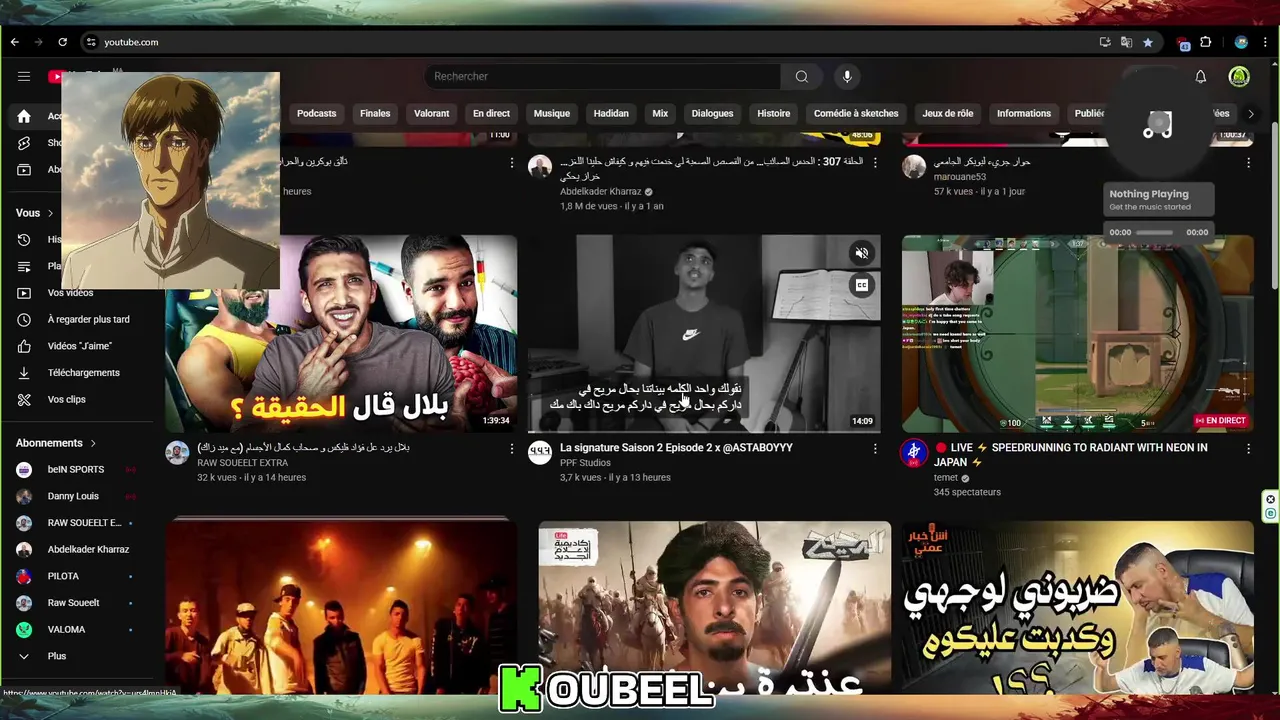Select the Finales filter chip

point(375,113)
